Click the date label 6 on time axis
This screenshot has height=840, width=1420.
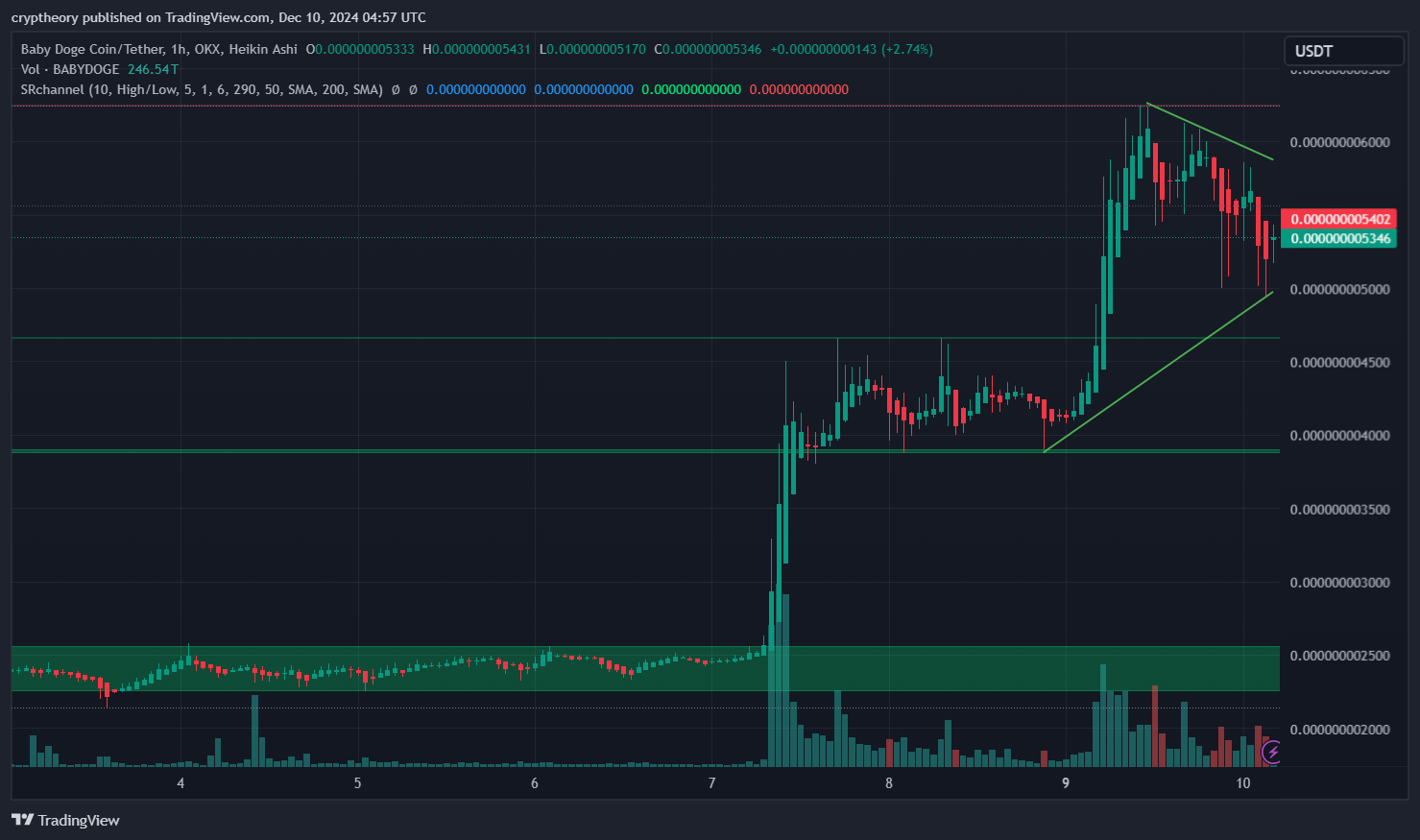(535, 783)
